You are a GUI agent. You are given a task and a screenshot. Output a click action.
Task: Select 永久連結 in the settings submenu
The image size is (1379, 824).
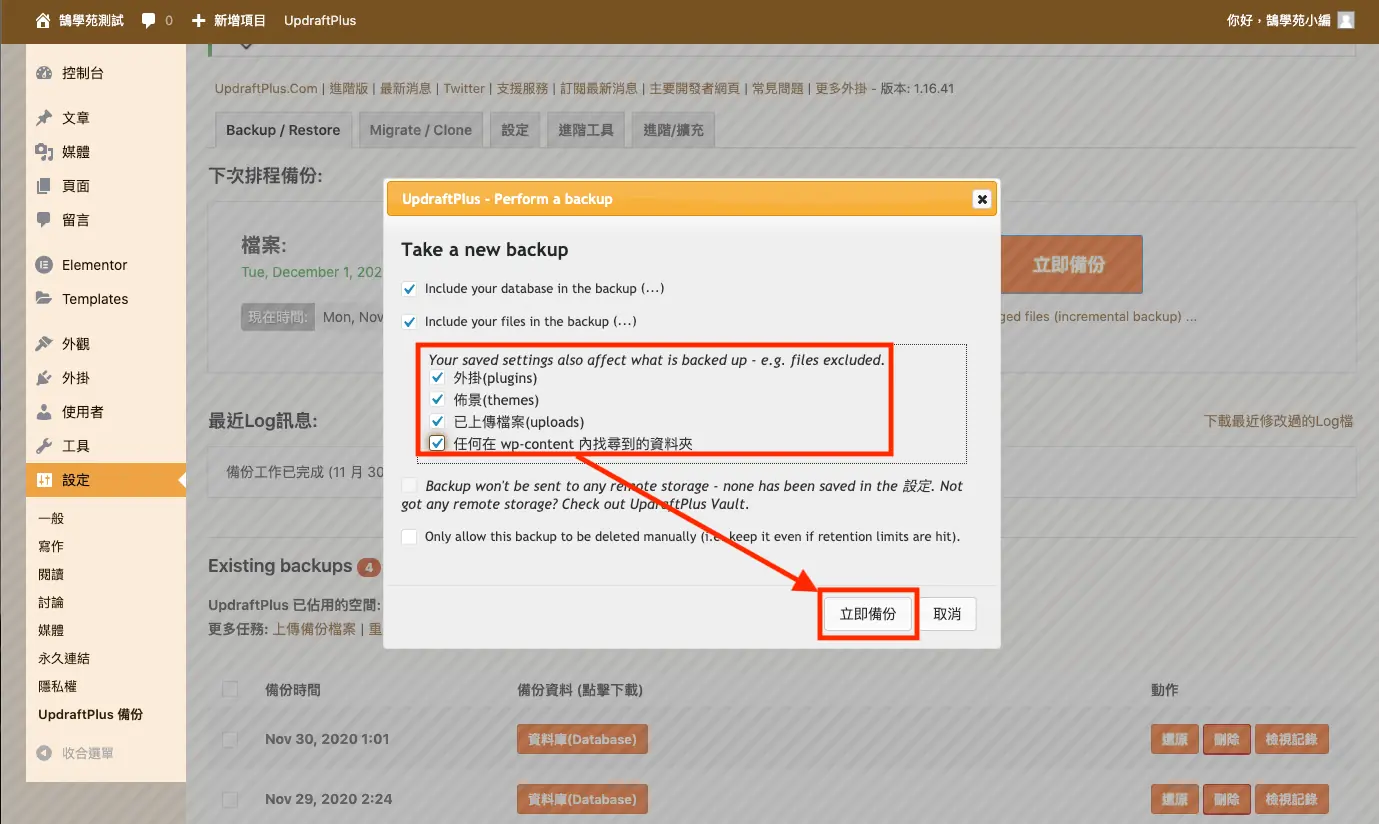(x=64, y=658)
